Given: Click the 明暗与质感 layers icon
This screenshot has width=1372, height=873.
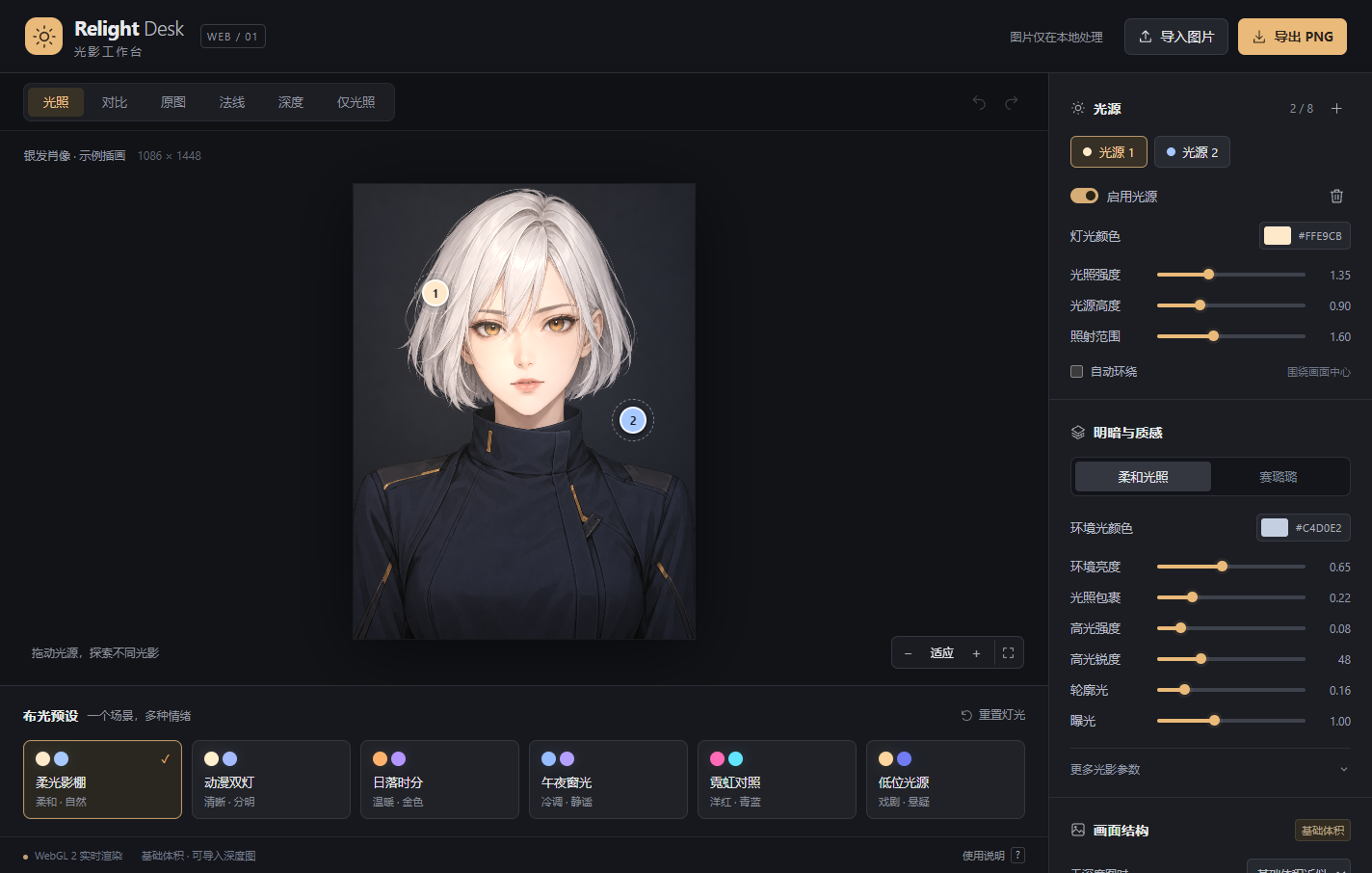Looking at the screenshot, I should pyautogui.click(x=1078, y=433).
